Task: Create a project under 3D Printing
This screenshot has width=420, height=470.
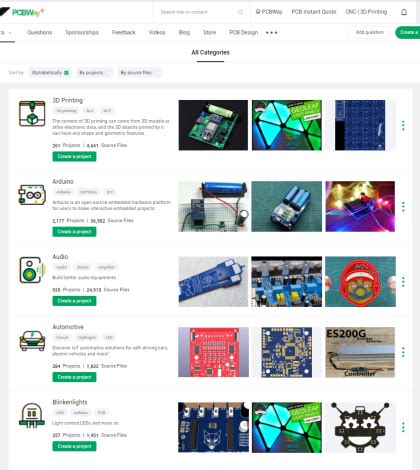Action: [74, 156]
